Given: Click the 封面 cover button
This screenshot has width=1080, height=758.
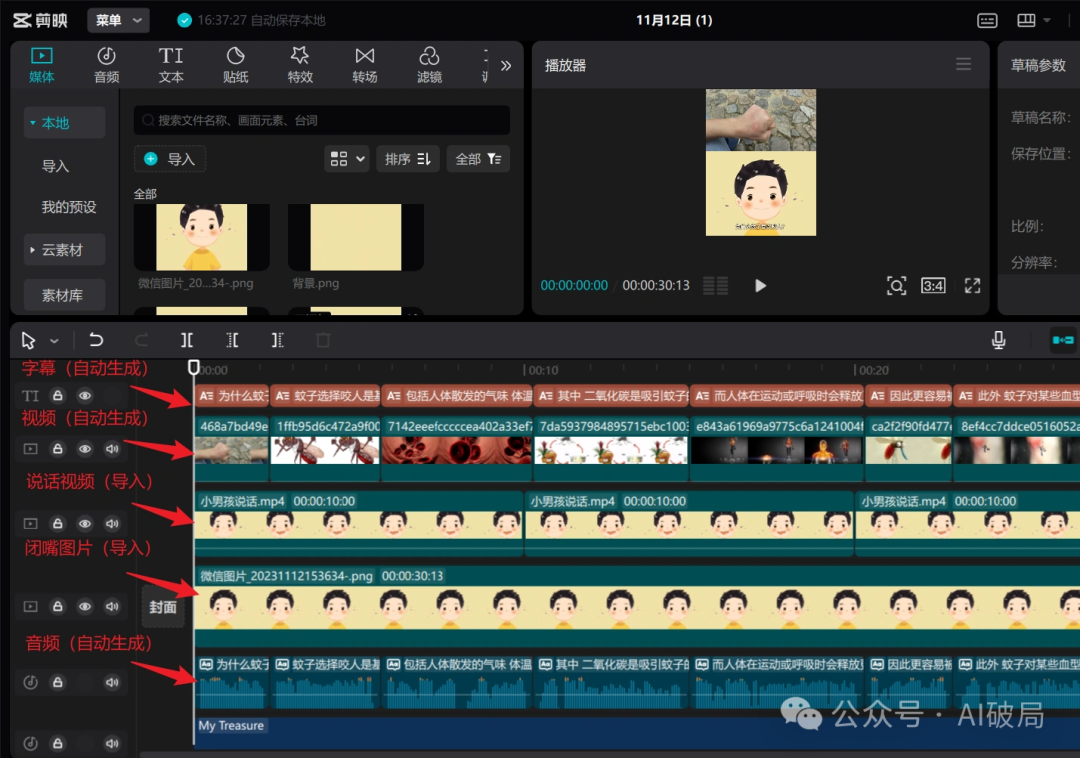Looking at the screenshot, I should click(163, 607).
